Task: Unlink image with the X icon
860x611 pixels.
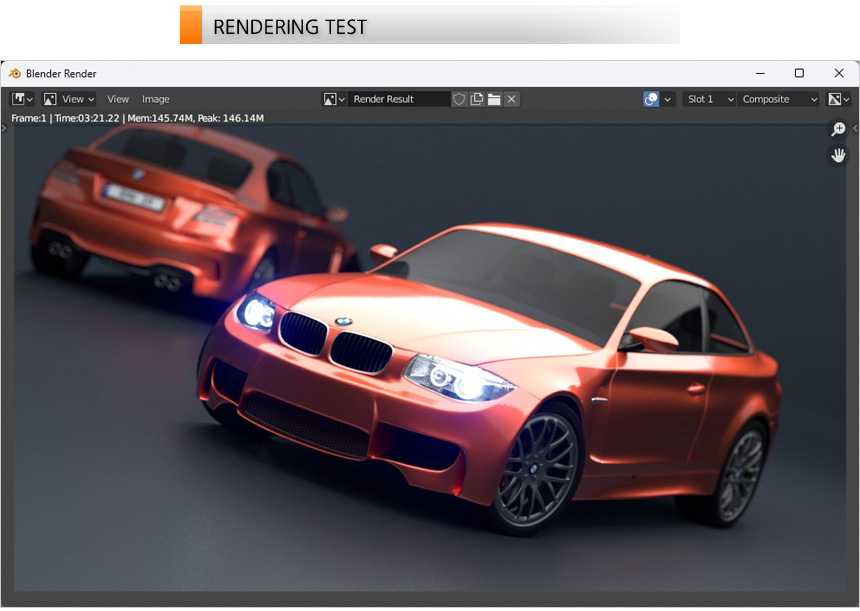Action: [511, 99]
